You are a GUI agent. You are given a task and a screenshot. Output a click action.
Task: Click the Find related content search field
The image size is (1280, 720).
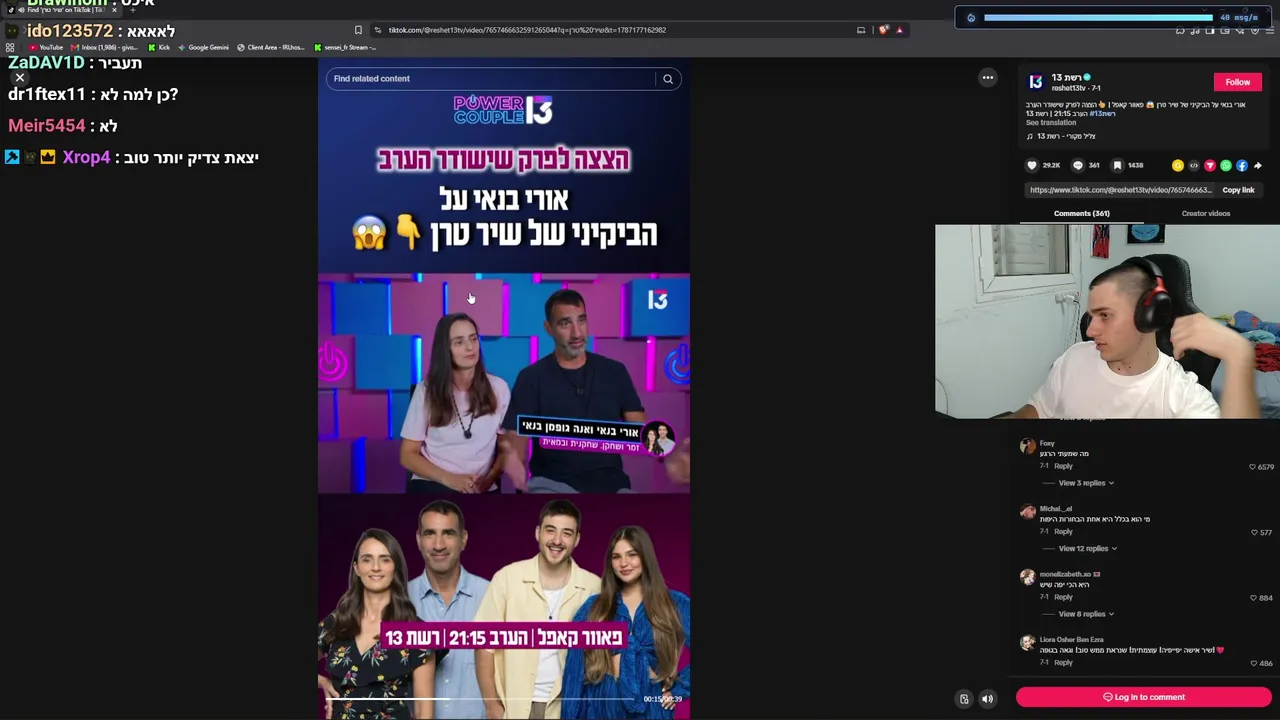point(492,79)
